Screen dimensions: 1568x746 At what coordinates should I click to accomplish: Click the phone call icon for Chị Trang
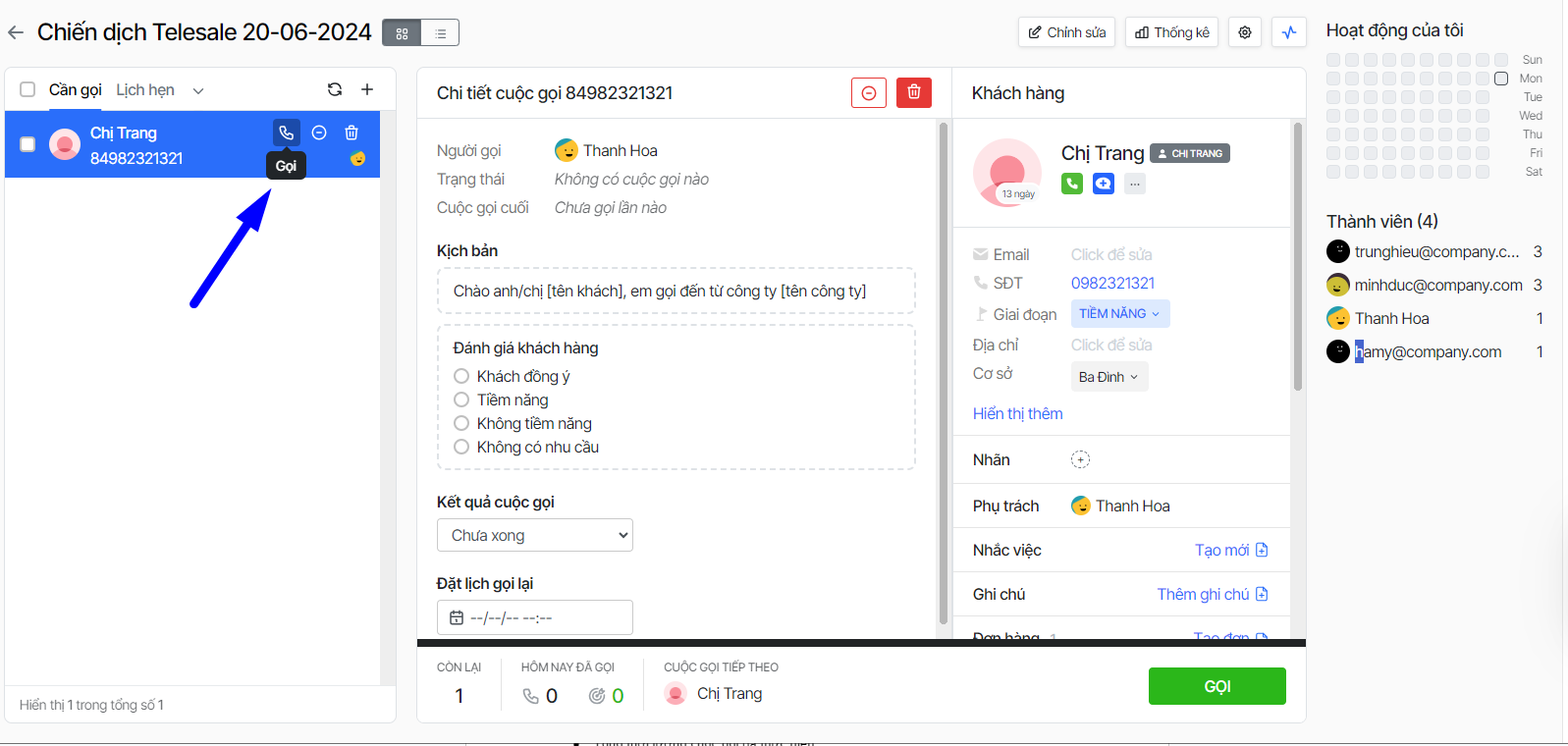point(286,133)
